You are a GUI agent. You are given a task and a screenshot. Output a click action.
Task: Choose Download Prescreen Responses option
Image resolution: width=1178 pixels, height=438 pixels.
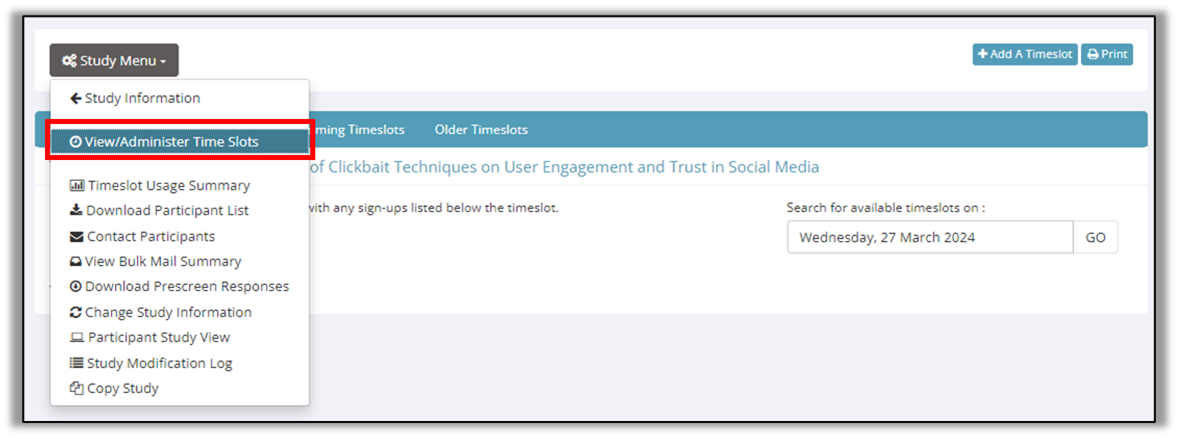(186, 286)
